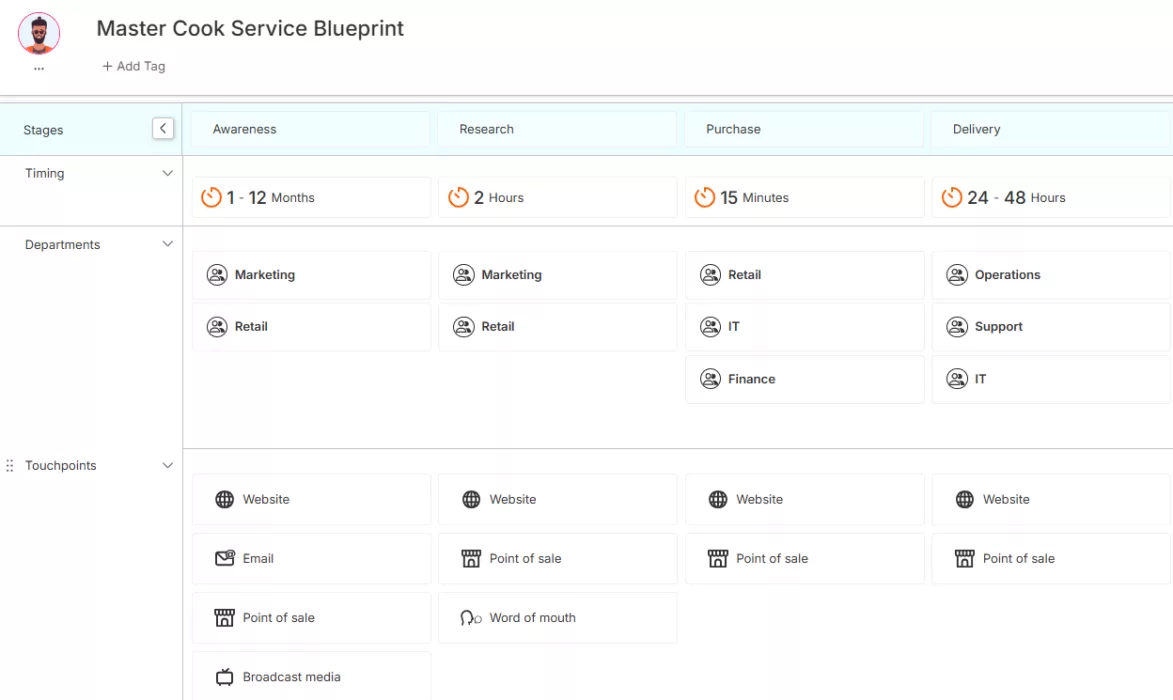1173x700 pixels.
Task: Select the word of mouth icon under Research
Action: coord(470,617)
